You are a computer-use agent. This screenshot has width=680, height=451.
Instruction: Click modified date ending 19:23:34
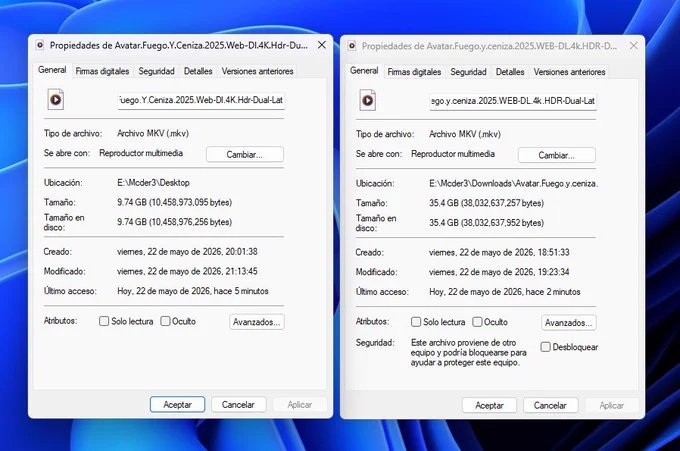click(499, 272)
